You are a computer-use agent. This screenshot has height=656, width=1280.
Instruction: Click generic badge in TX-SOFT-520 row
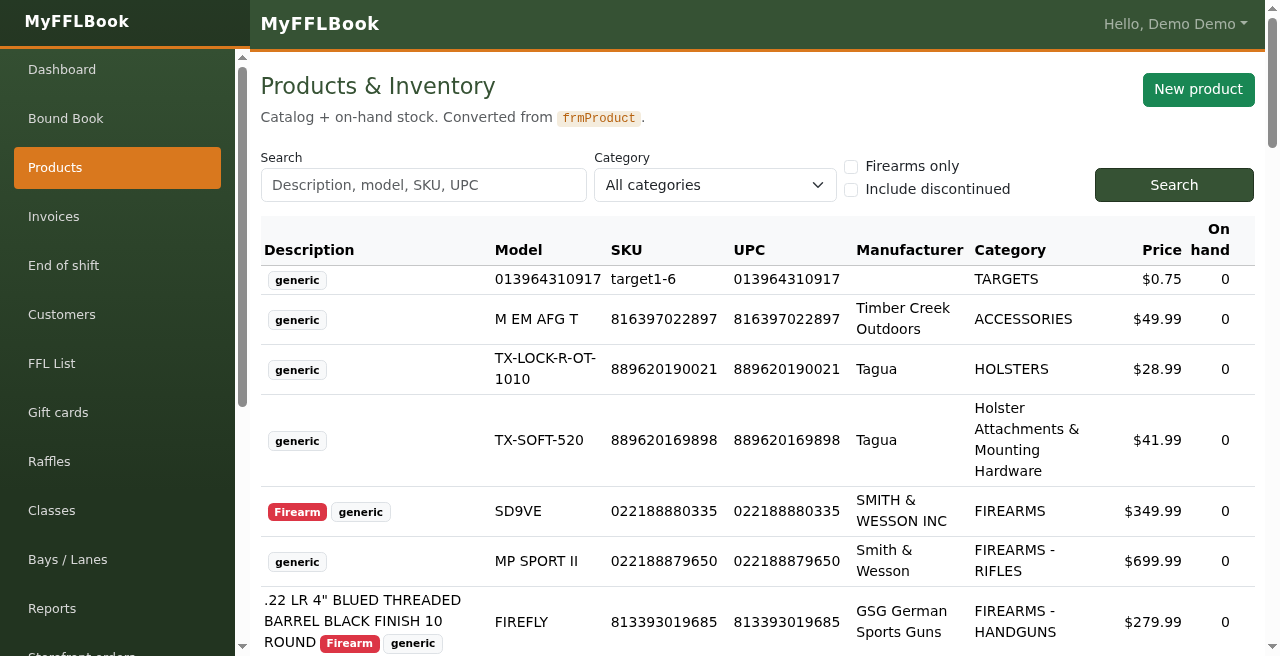click(x=297, y=442)
